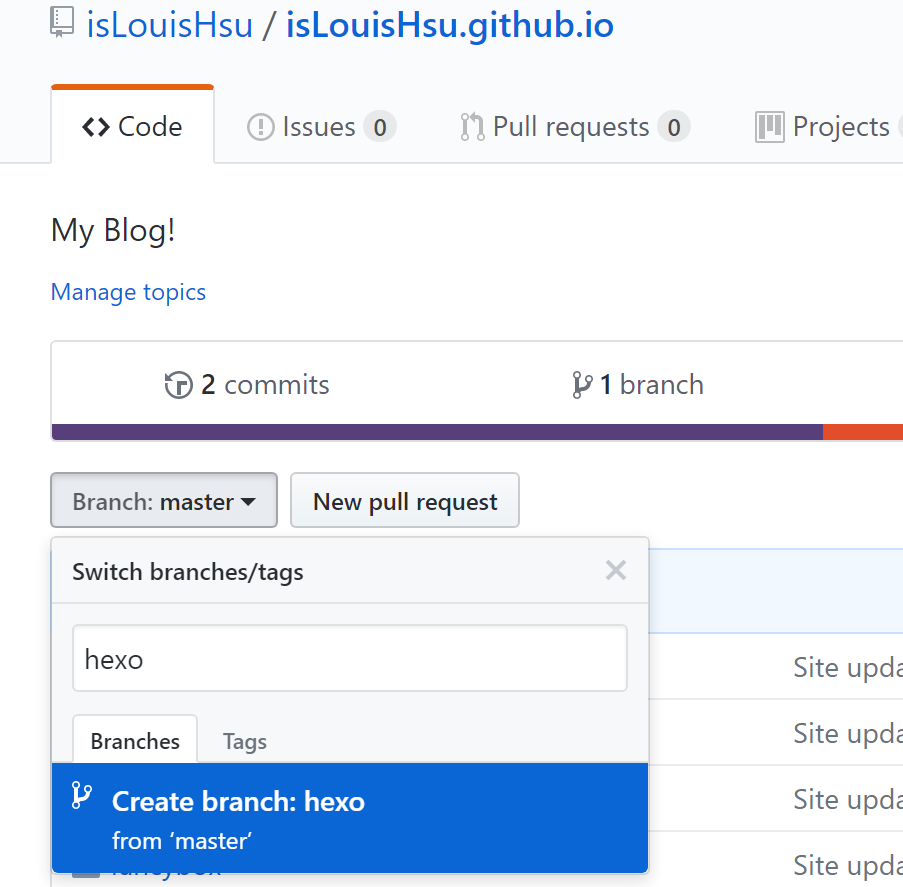Toggle the Branch: master dropdown
The width and height of the screenshot is (903, 887).
tap(164, 501)
